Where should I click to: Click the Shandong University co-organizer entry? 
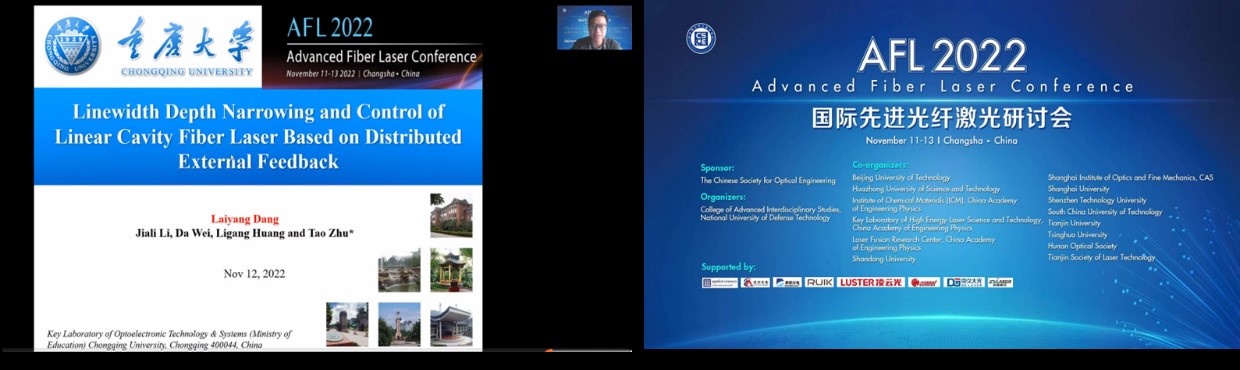(884, 259)
